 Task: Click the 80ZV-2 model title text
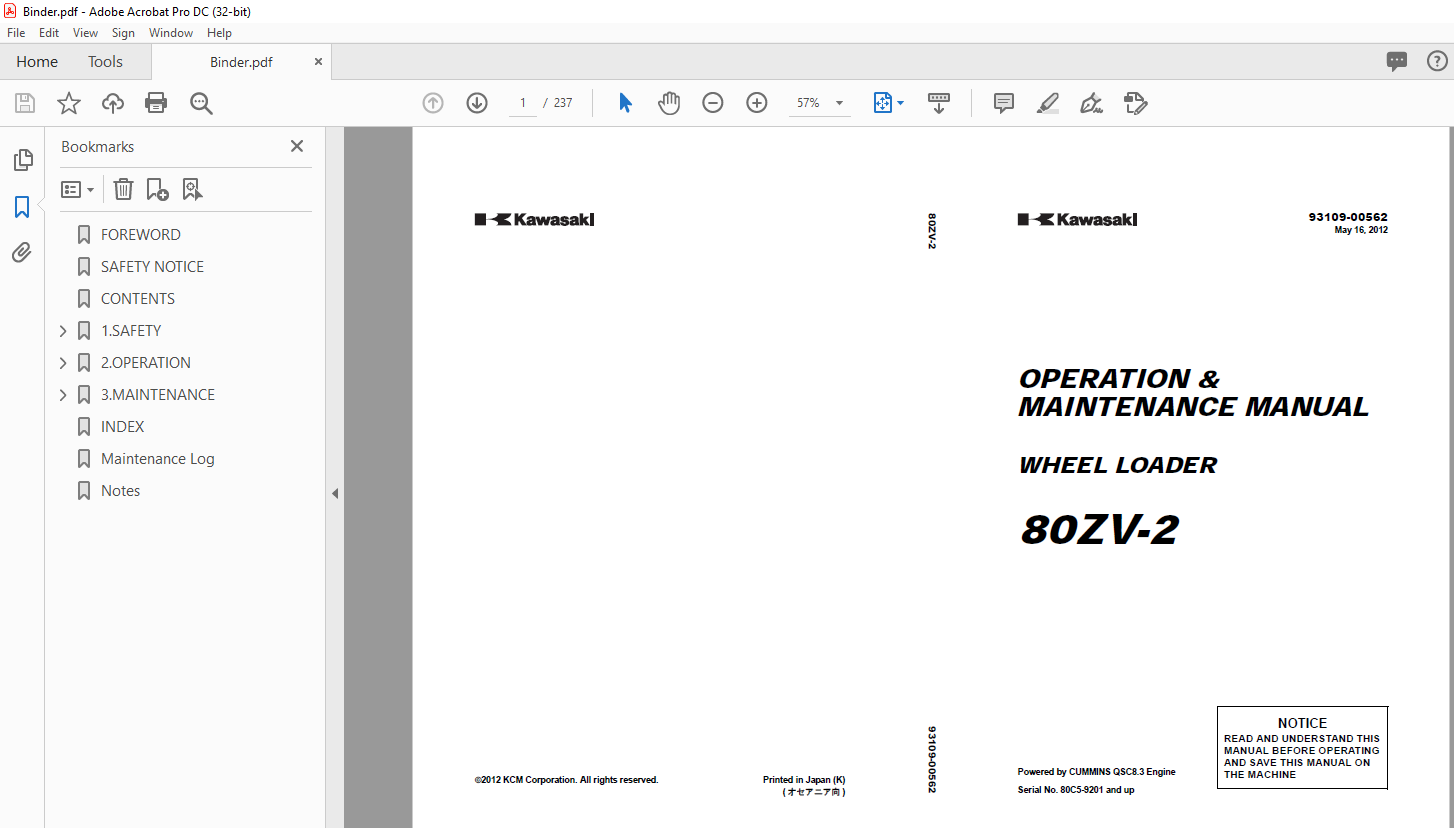(x=1099, y=530)
